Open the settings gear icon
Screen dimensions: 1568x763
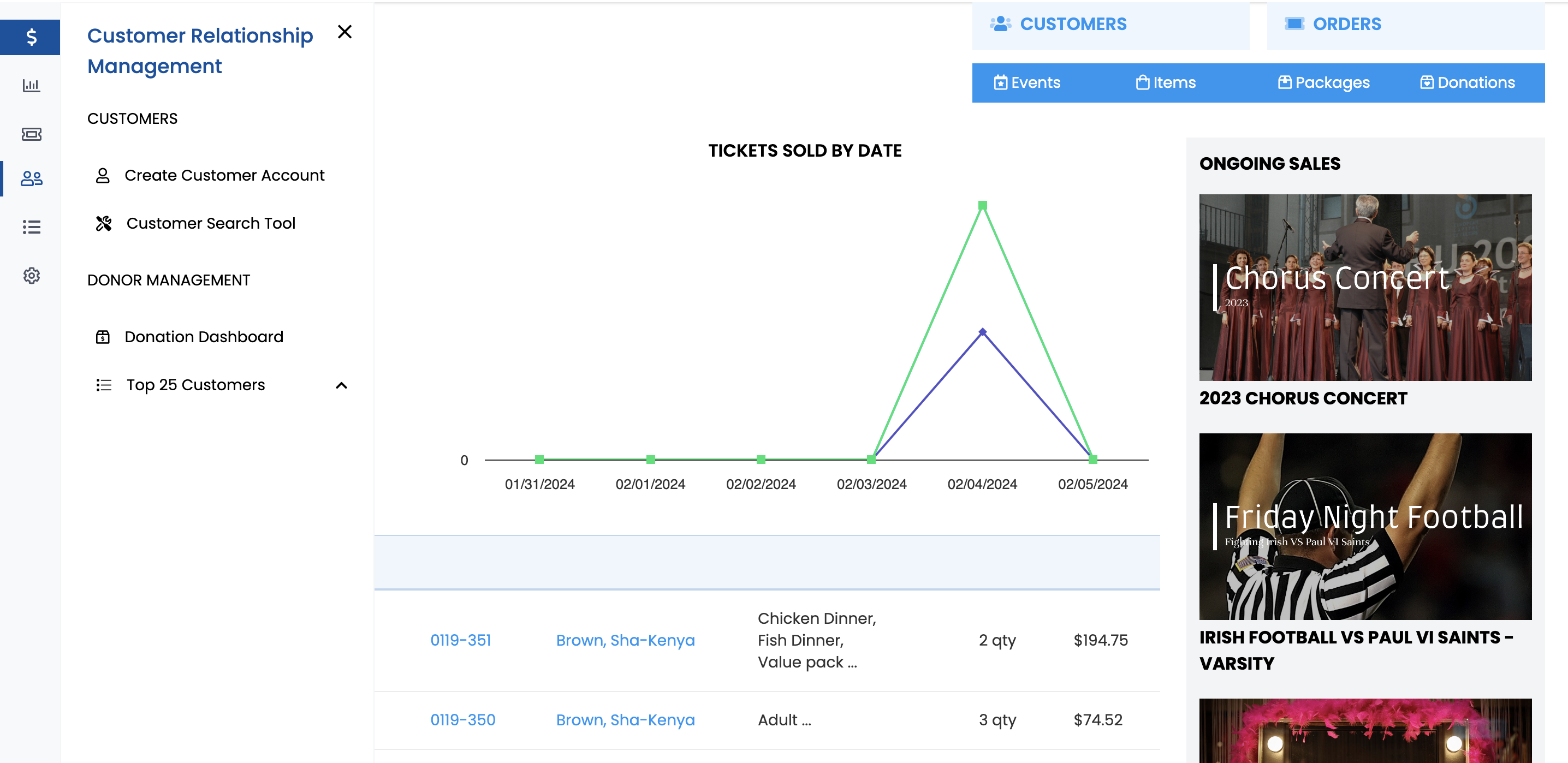click(x=31, y=276)
